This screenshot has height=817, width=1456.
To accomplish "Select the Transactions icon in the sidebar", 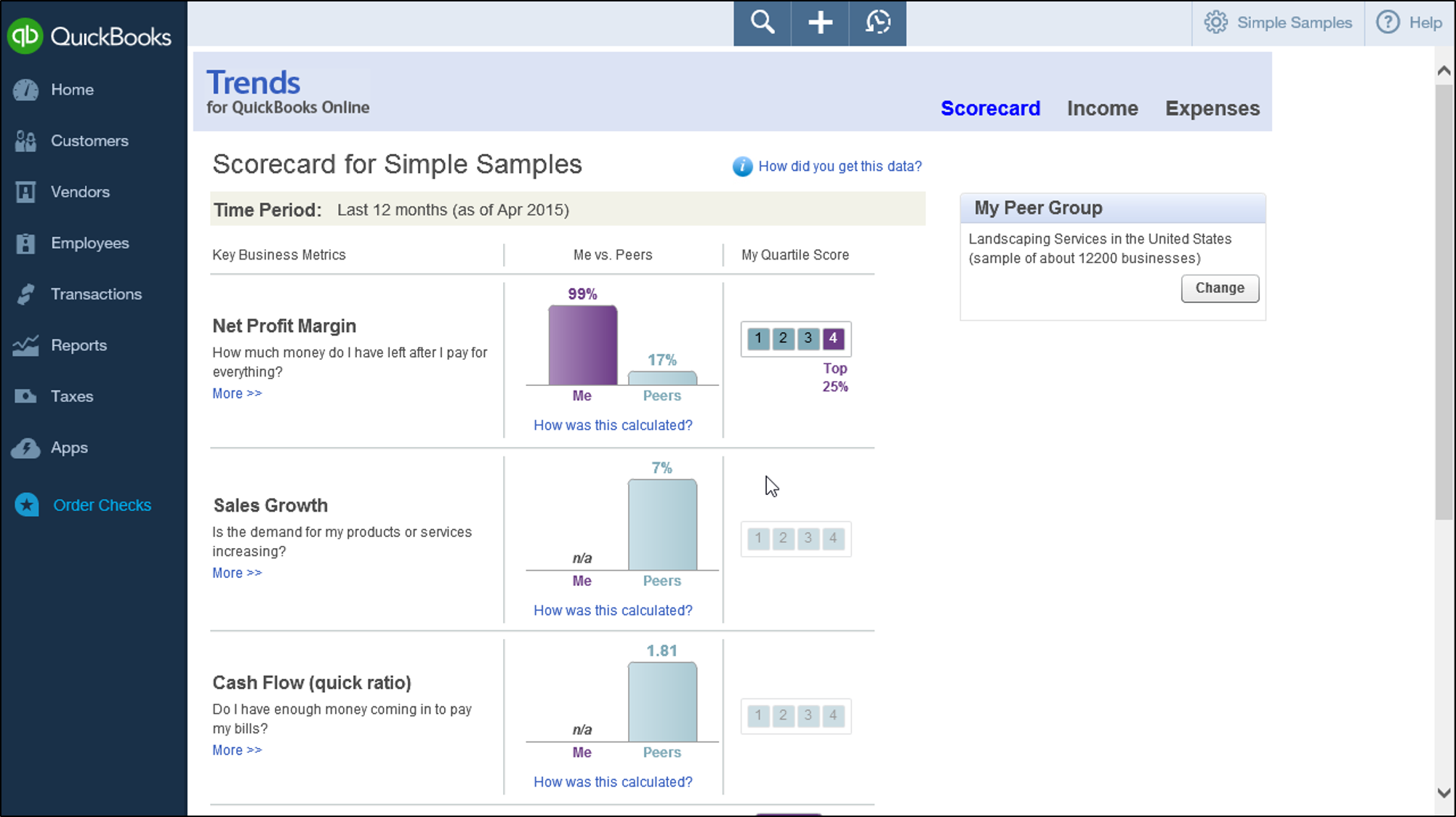I will 25,294.
